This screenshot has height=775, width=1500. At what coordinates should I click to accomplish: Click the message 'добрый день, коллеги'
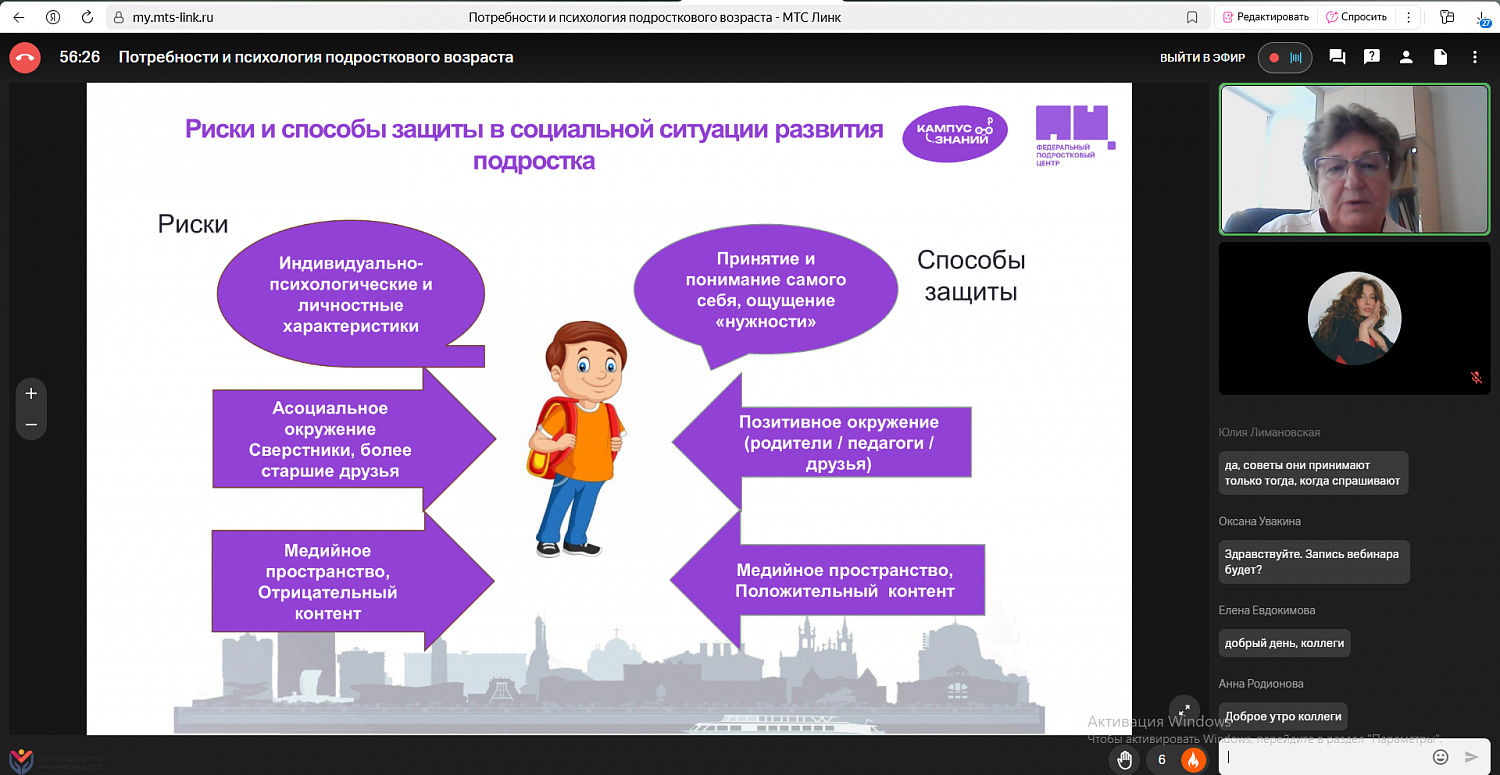point(1284,643)
